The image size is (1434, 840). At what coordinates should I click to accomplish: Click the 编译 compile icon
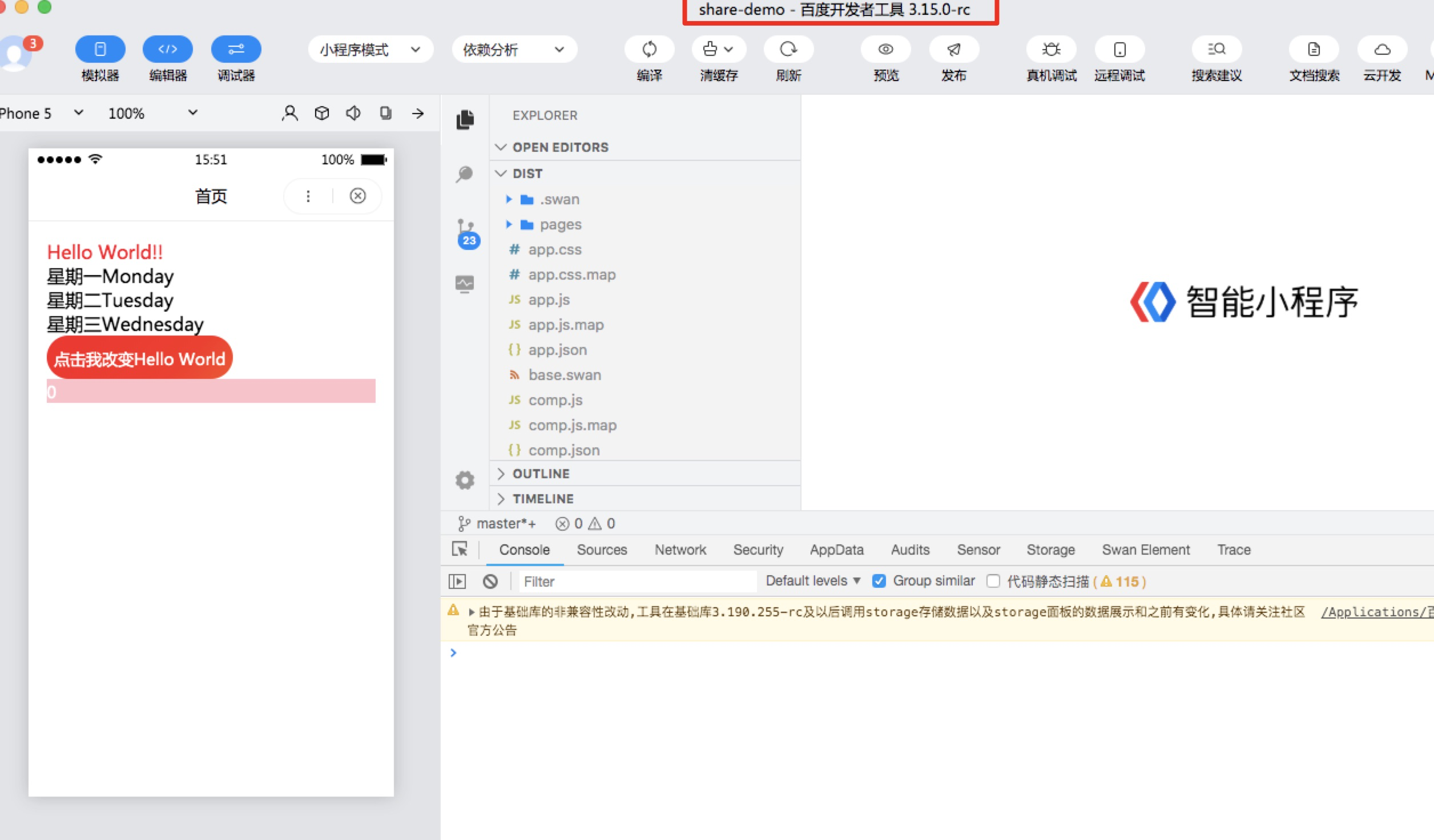pos(650,49)
